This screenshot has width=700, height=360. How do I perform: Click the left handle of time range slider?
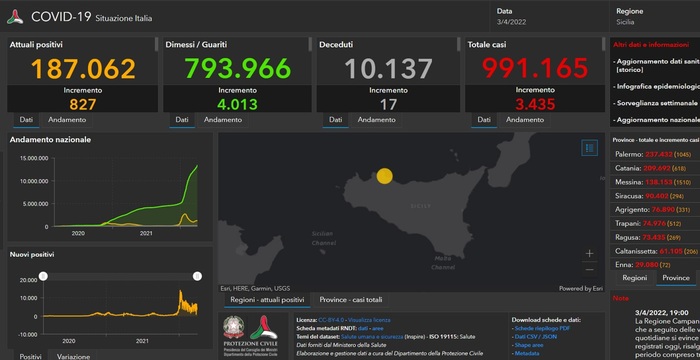click(43, 276)
